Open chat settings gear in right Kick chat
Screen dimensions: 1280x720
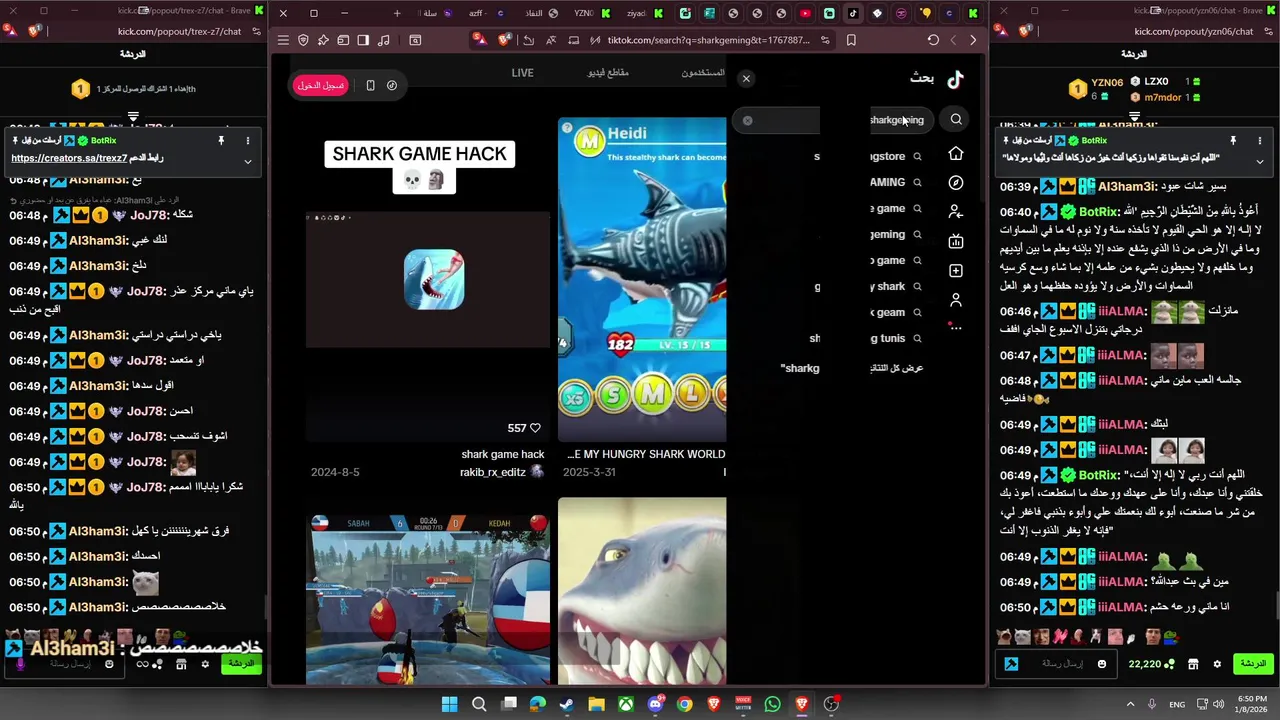(x=1217, y=664)
